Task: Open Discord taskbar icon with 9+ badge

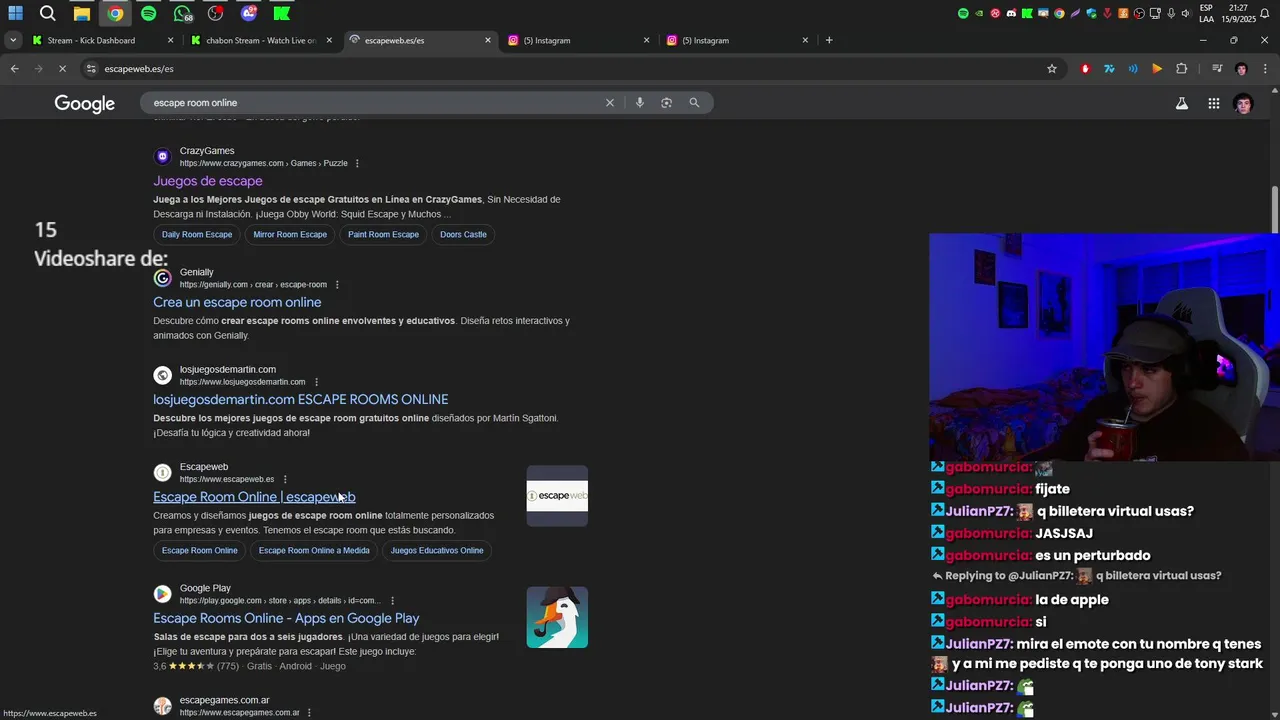Action: pos(249,13)
